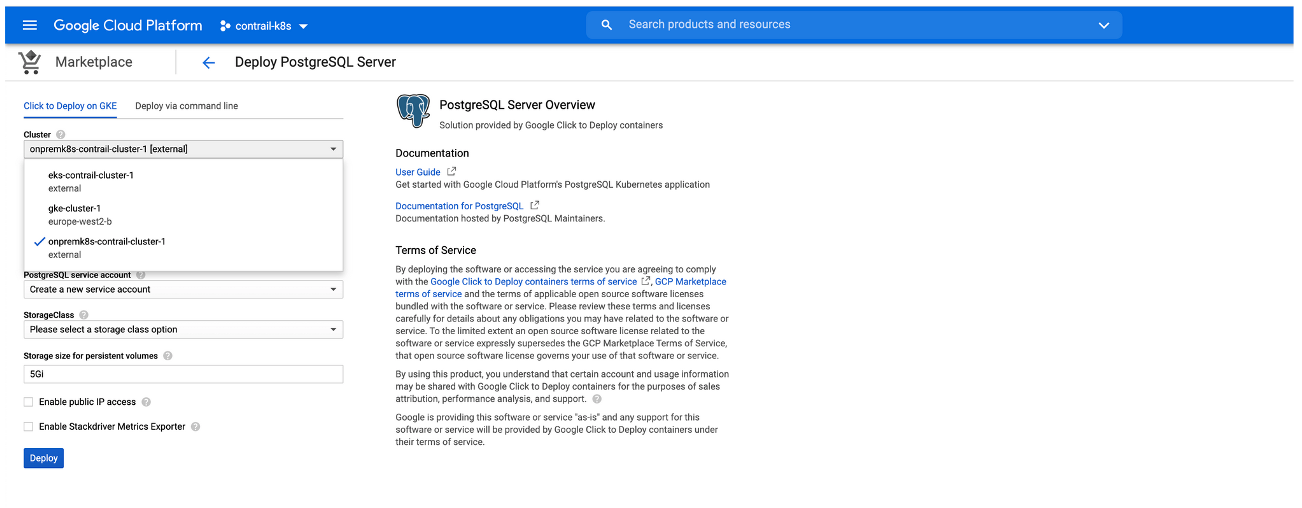Click the Marketplace shopping cart icon
The height and width of the screenshot is (508, 1302).
pyautogui.click(x=30, y=62)
